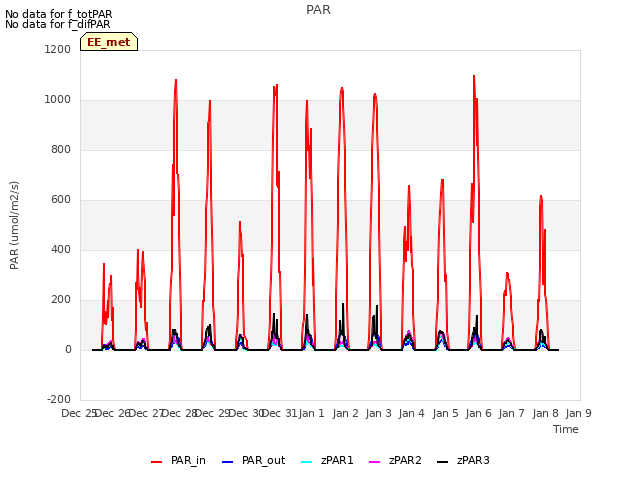The height and width of the screenshot is (480, 640).
Task: Click the zPAR2 legend entry
Action: [x=395, y=461]
